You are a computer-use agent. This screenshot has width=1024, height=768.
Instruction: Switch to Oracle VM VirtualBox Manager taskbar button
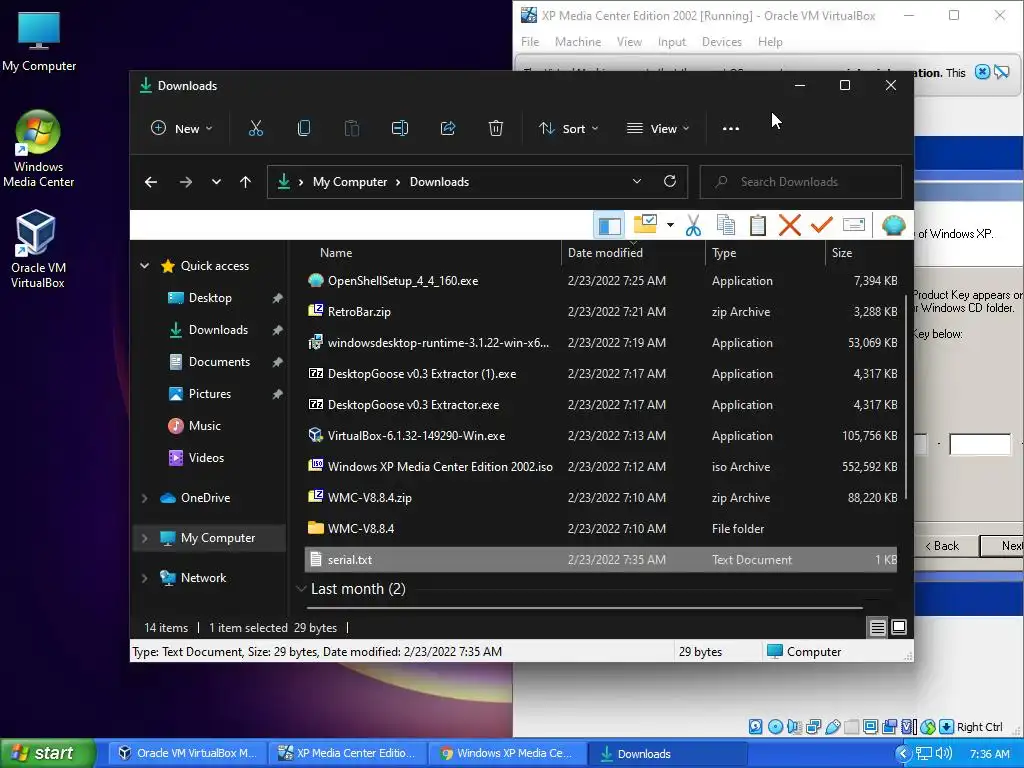(188, 753)
